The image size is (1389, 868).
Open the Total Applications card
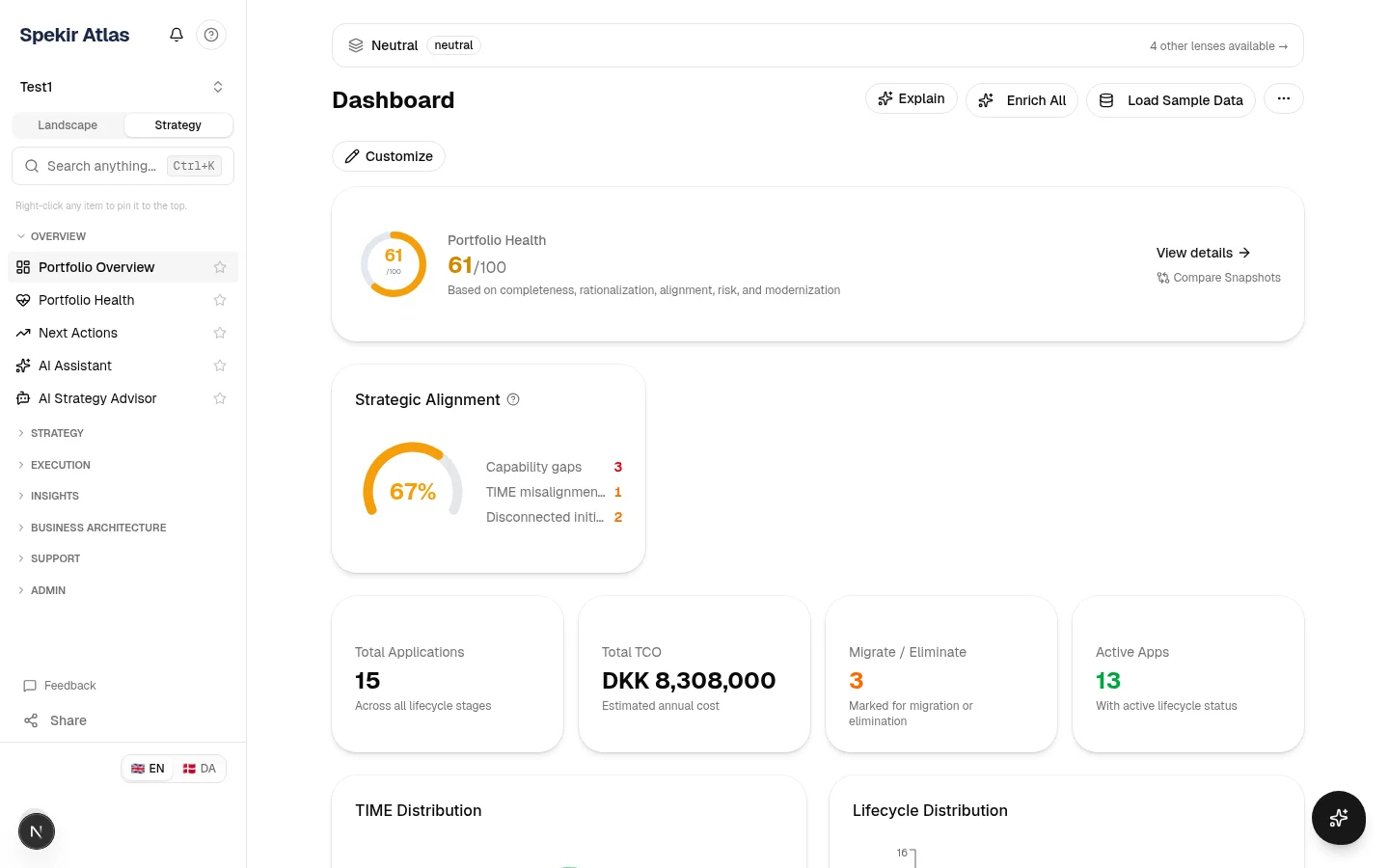(448, 674)
